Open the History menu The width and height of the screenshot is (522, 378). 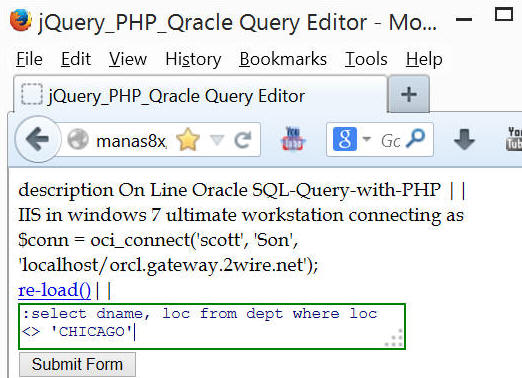pyautogui.click(x=193, y=59)
